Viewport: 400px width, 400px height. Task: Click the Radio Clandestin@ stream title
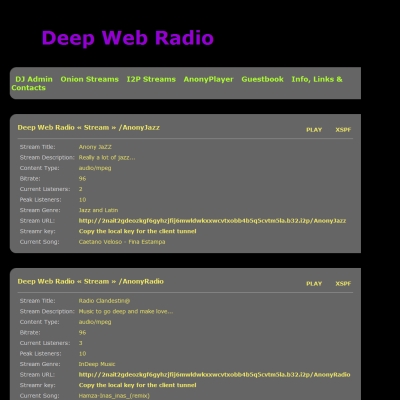coord(104,301)
